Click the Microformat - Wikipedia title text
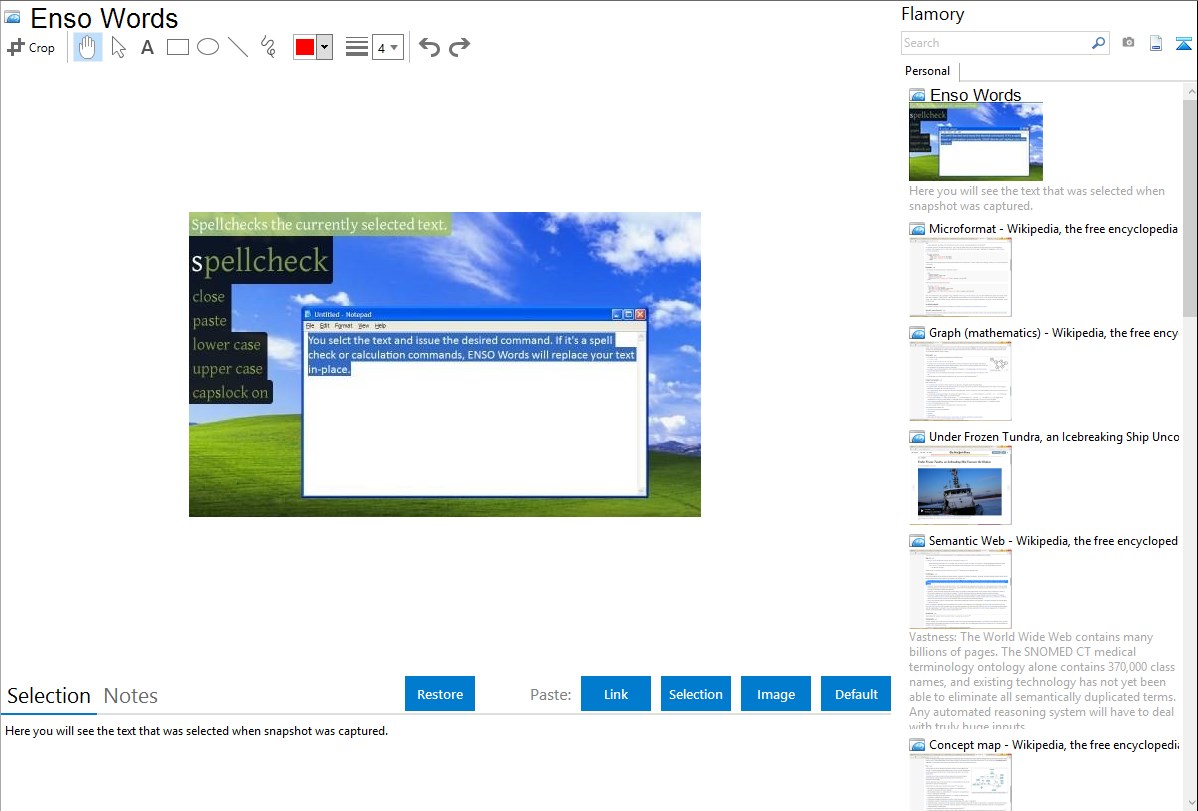The height and width of the screenshot is (811, 1198). tap(1053, 229)
